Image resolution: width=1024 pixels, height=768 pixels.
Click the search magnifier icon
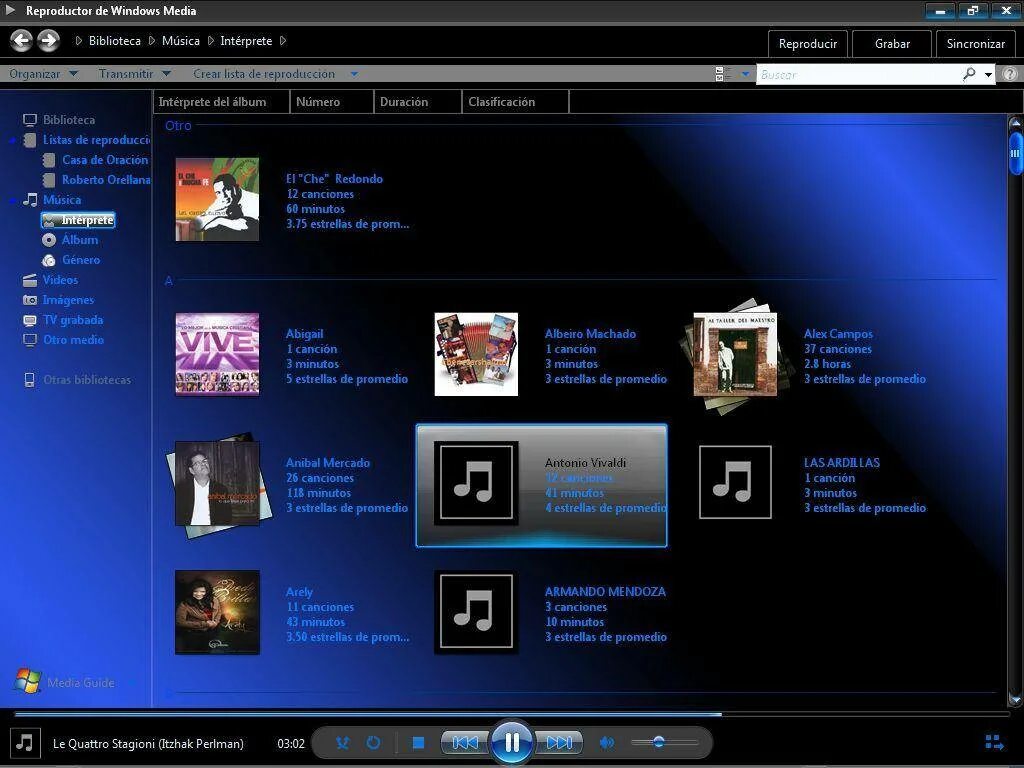(970, 74)
